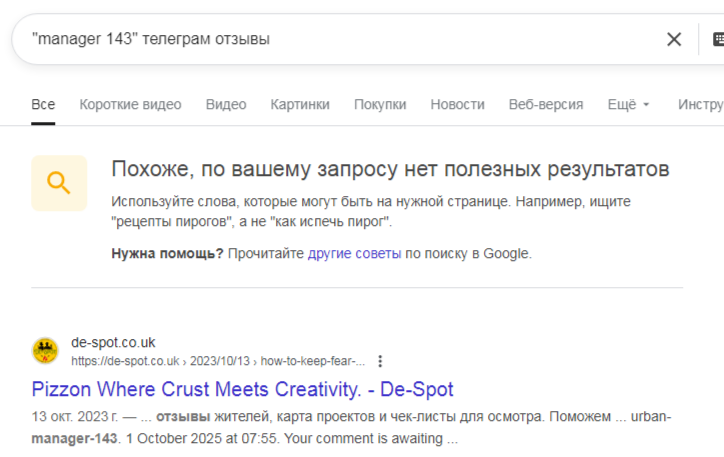
Task: Focus the search field with "manager 143" query
Action: pyautogui.click(x=342, y=39)
